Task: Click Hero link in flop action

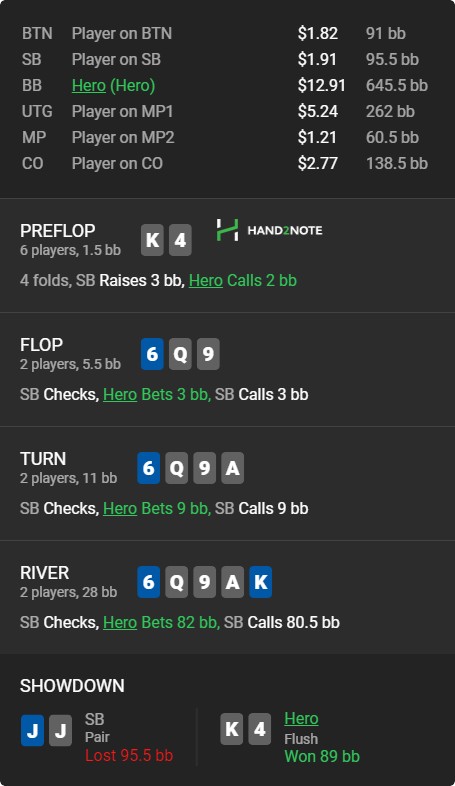Action: coord(120,394)
